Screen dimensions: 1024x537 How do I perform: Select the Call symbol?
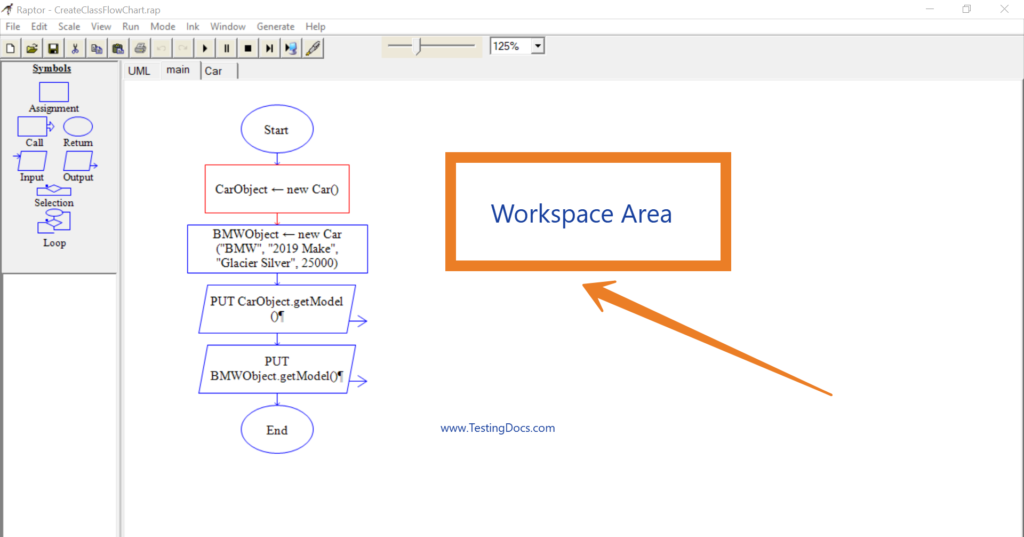pyautogui.click(x=34, y=126)
